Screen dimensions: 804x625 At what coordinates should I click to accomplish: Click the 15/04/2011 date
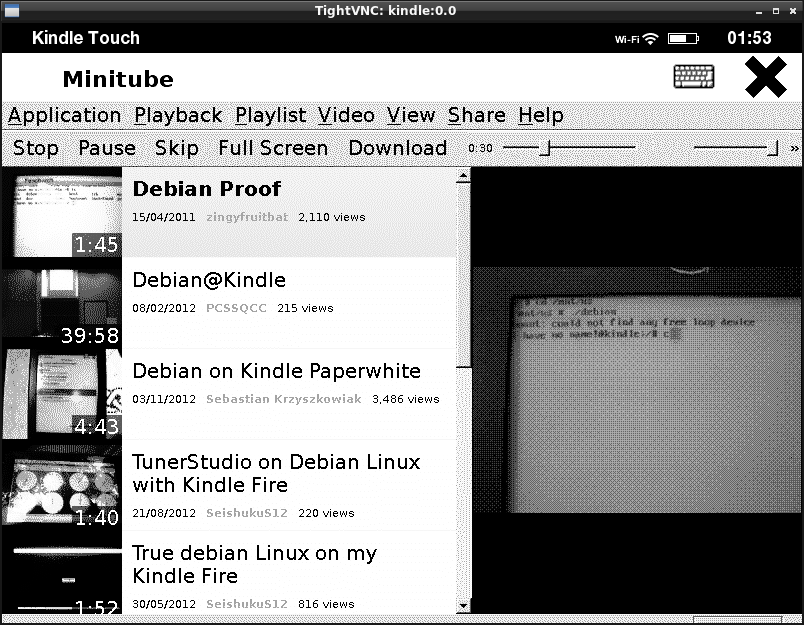[x=164, y=217]
